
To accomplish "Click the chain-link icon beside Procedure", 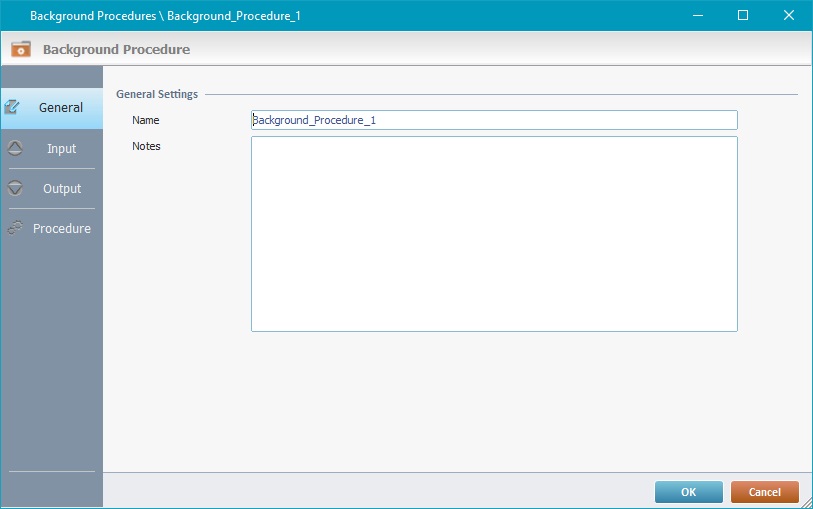I will pos(15,228).
